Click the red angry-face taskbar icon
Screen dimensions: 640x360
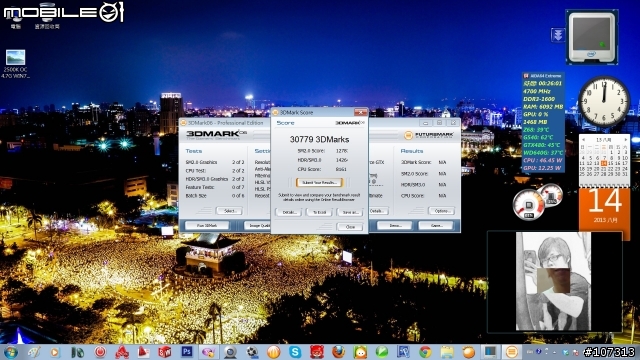[317, 351]
